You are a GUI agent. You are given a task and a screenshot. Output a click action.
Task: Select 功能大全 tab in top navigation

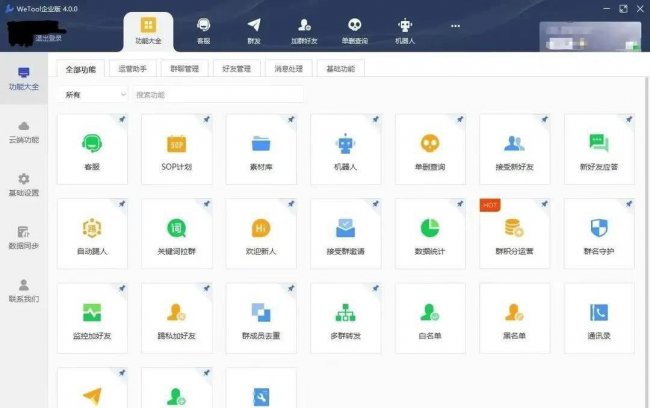click(x=148, y=32)
